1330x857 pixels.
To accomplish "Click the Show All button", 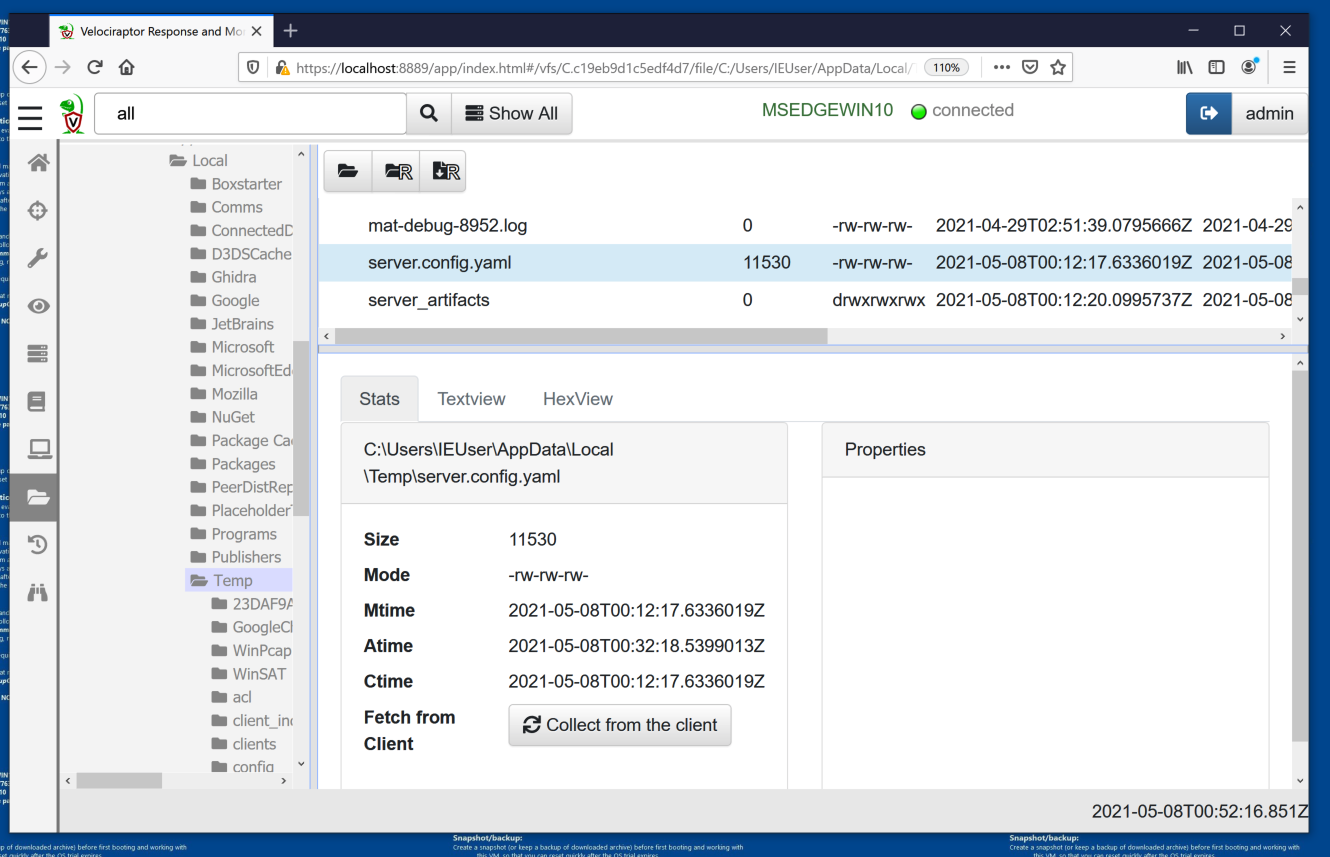I will click(512, 114).
